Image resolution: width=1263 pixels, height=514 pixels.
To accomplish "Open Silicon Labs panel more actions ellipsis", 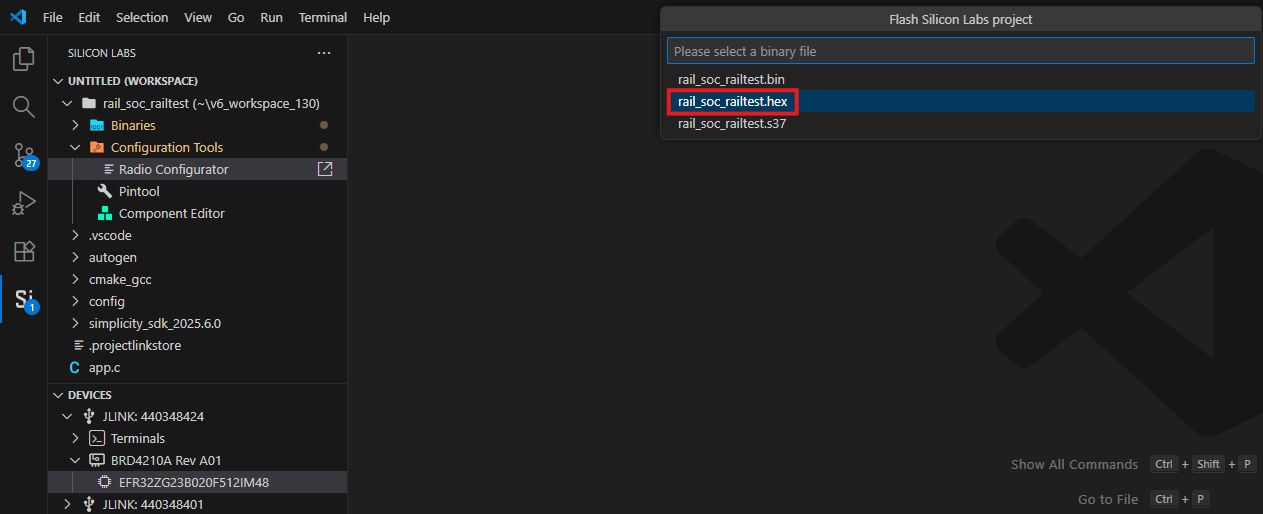I will click(x=323, y=53).
